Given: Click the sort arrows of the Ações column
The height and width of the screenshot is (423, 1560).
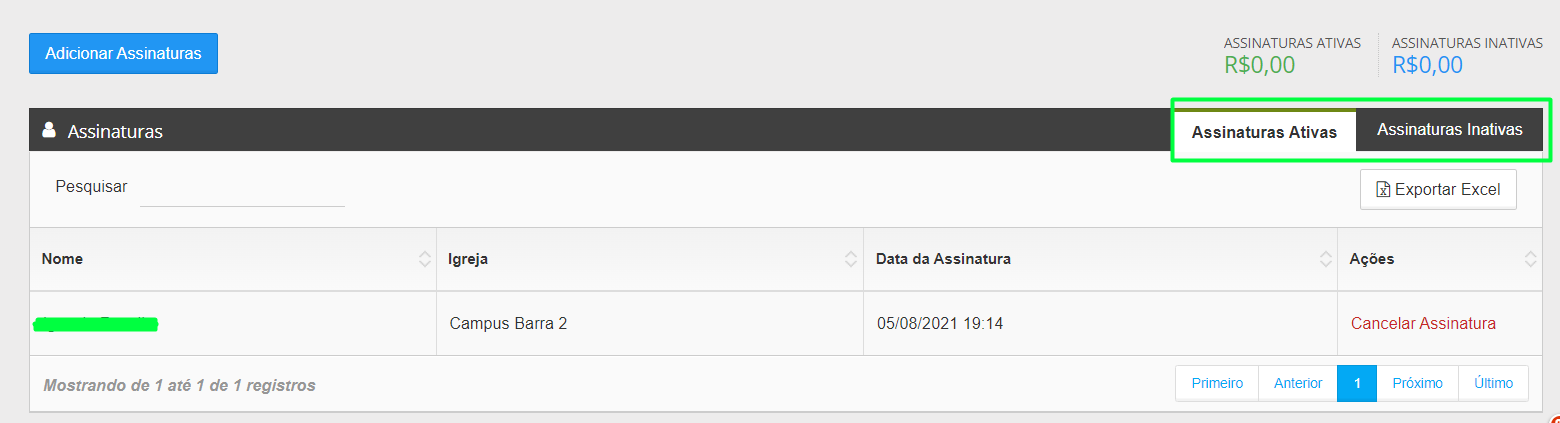Looking at the screenshot, I should [x=1531, y=259].
